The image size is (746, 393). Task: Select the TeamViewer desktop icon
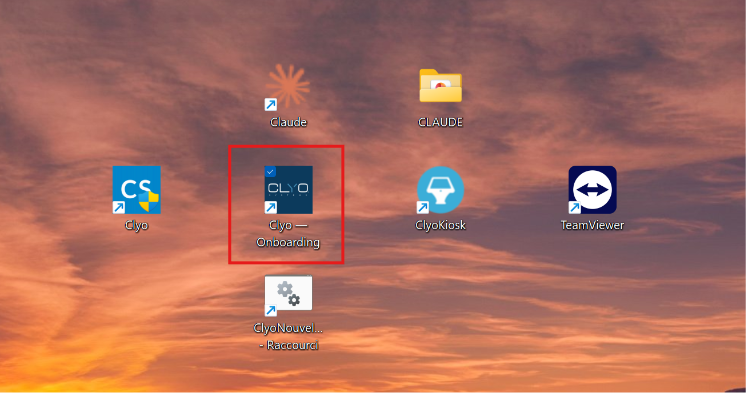click(x=592, y=190)
